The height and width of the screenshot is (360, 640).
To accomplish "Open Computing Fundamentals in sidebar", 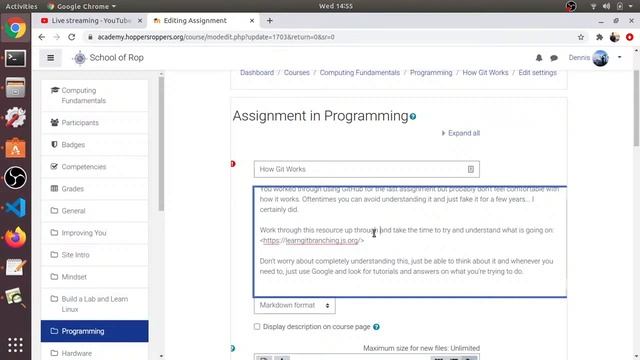I will (95, 96).
